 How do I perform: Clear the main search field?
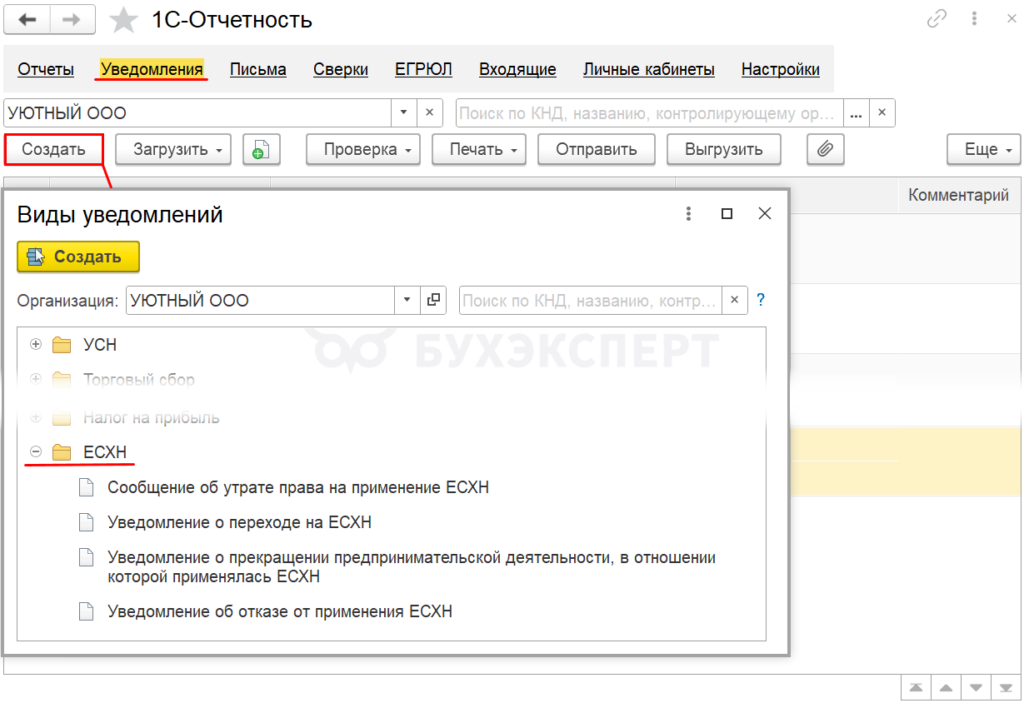(882, 113)
